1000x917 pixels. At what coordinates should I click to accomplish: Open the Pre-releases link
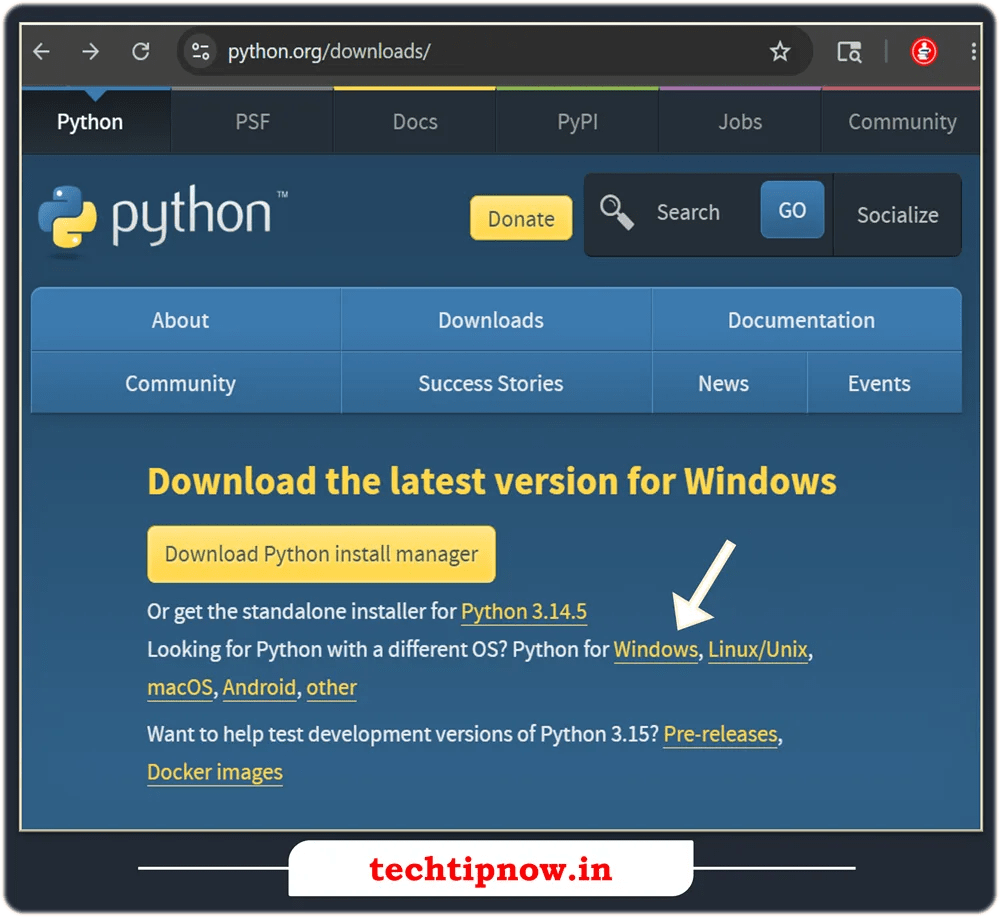coord(721,734)
